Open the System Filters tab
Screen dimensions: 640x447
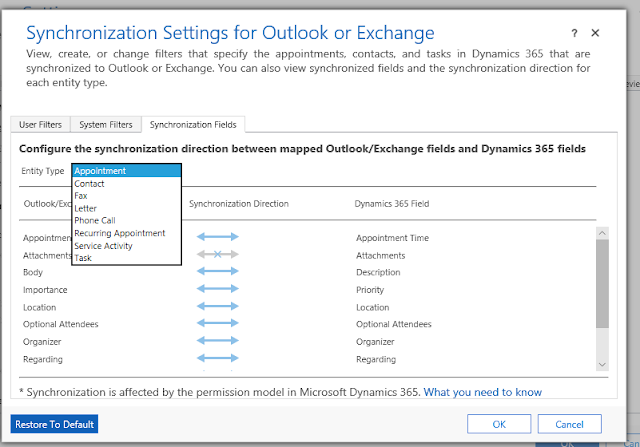click(106, 125)
